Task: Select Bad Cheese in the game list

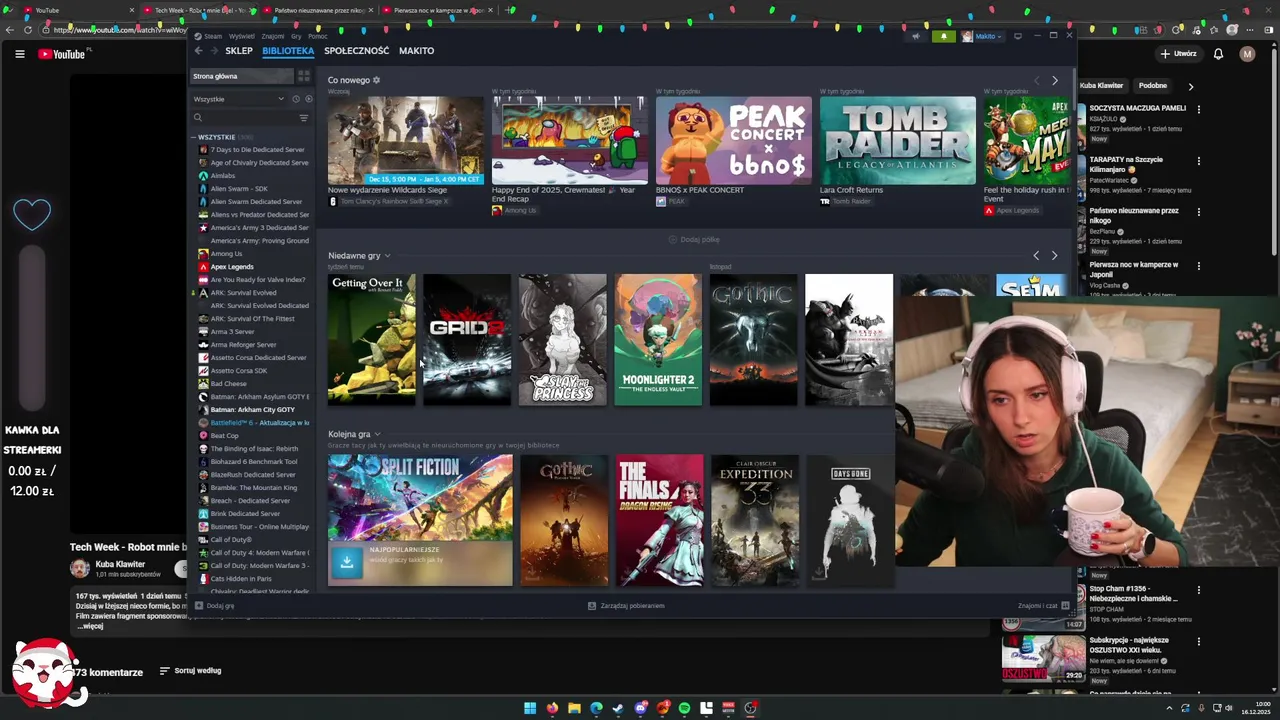Action: [228, 384]
